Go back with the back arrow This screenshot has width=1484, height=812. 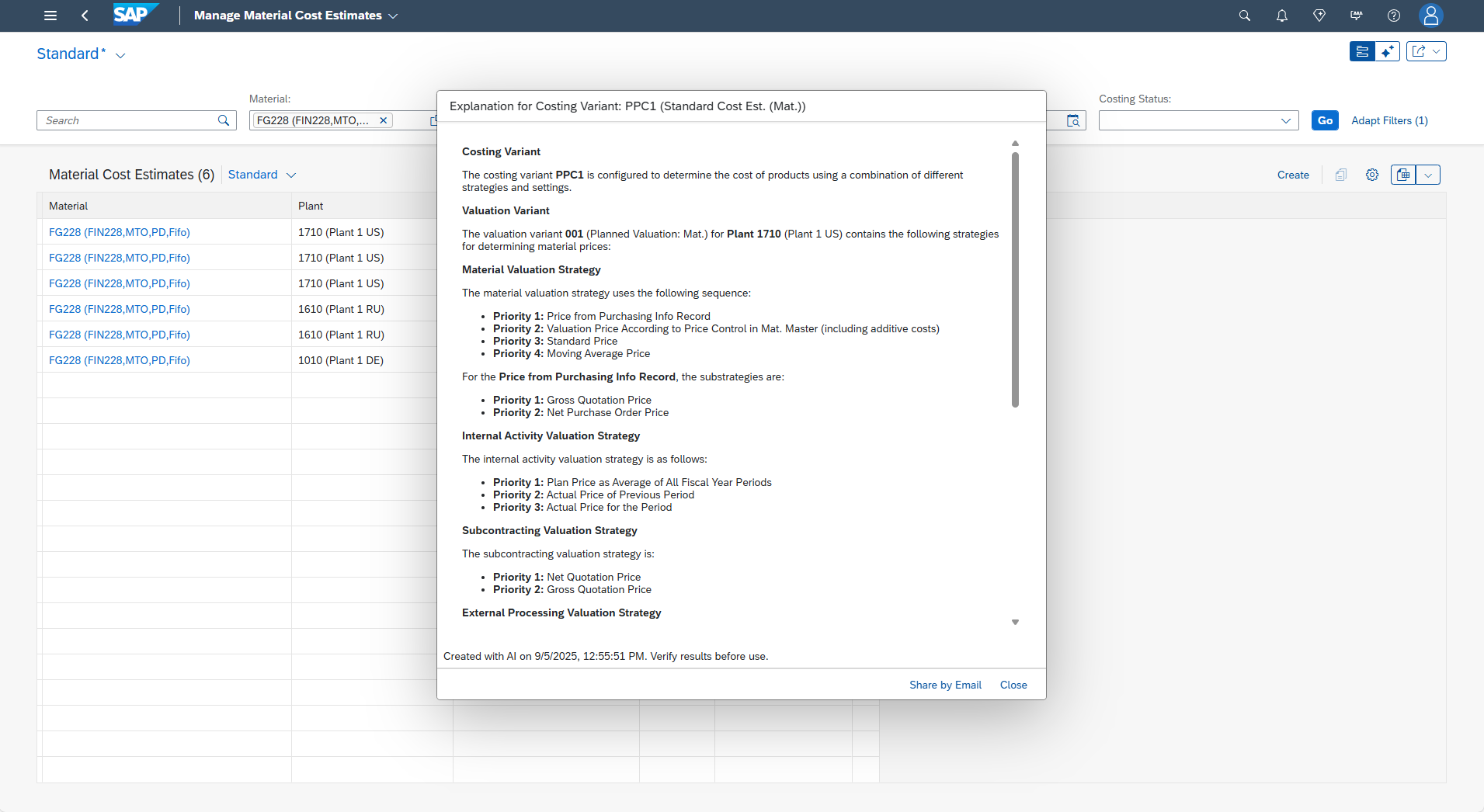click(85, 16)
